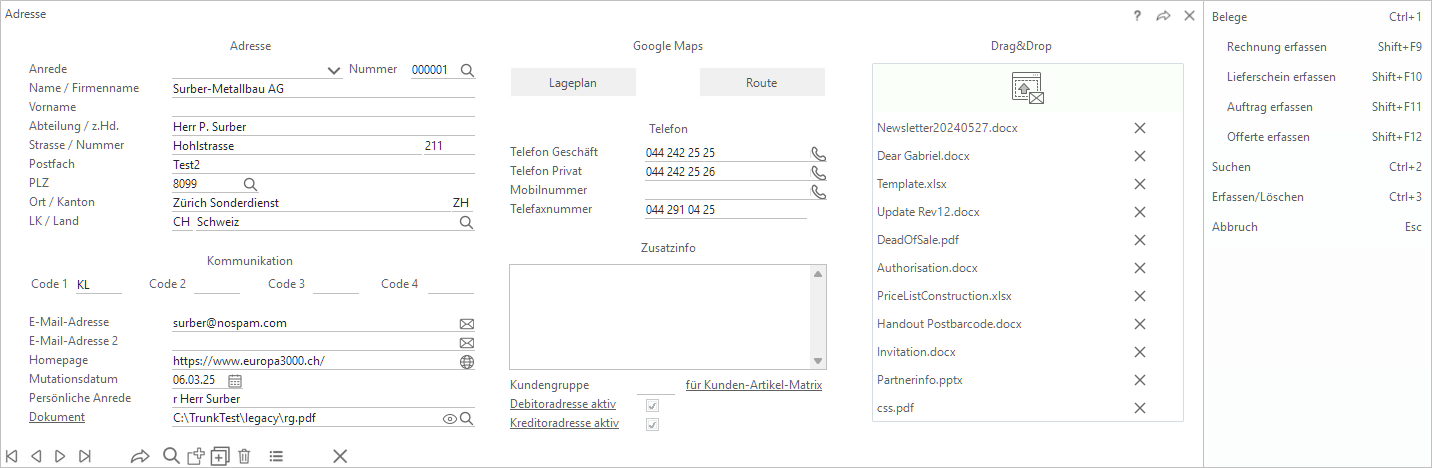Image resolution: width=1432 pixels, height=468 pixels.
Task: Open the list view icon in bottom toolbar
Action: coord(276,456)
